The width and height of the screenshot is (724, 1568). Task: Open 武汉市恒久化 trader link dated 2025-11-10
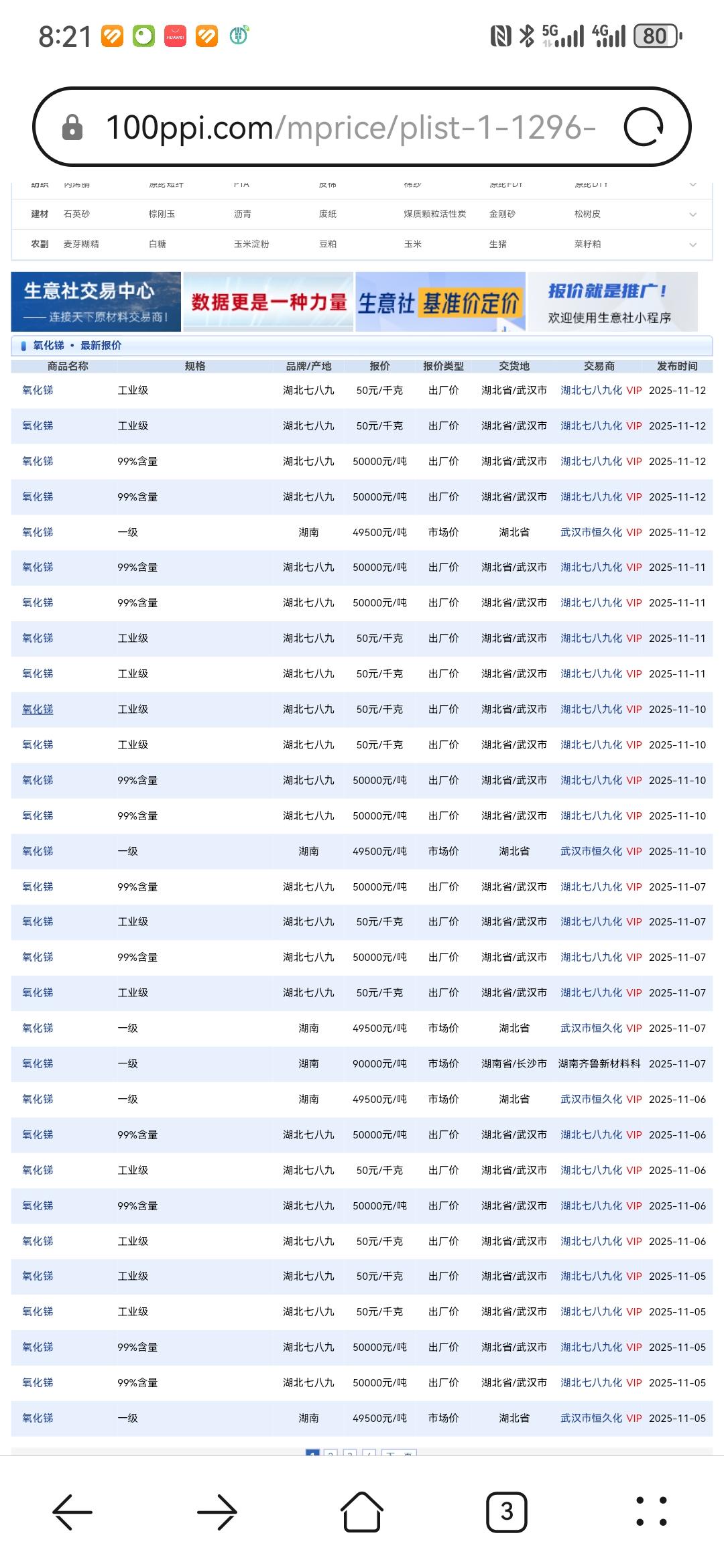click(x=591, y=851)
